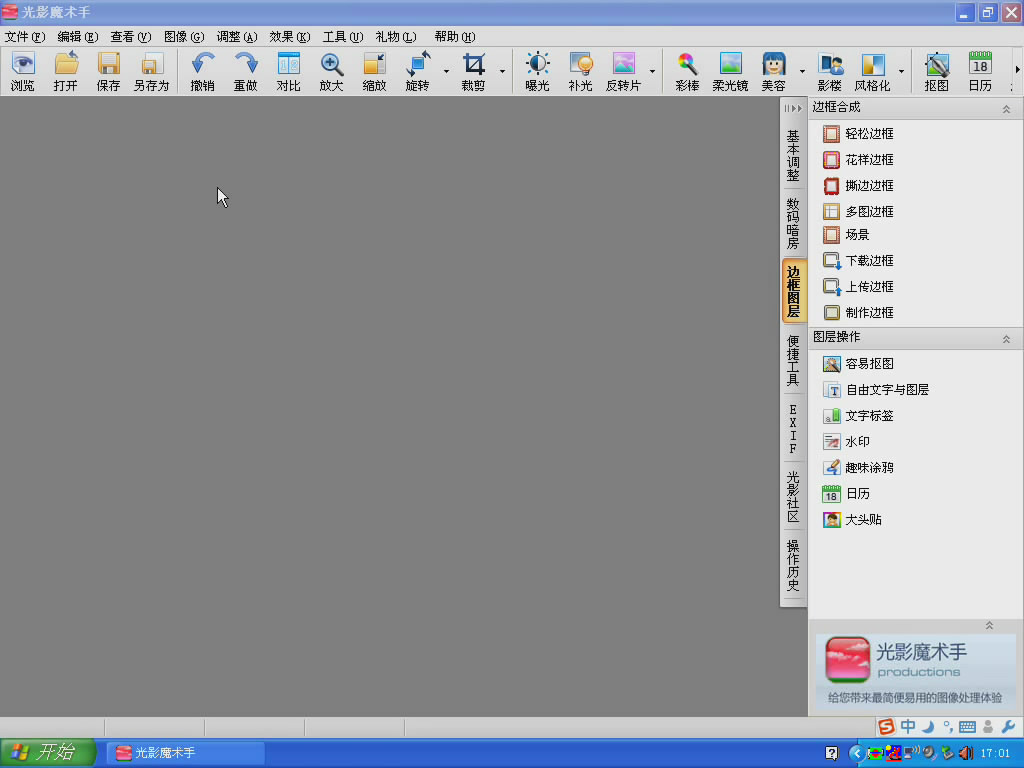Image resolution: width=1024 pixels, height=768 pixels.
Task: Open the 工具 menu
Action: coord(343,37)
